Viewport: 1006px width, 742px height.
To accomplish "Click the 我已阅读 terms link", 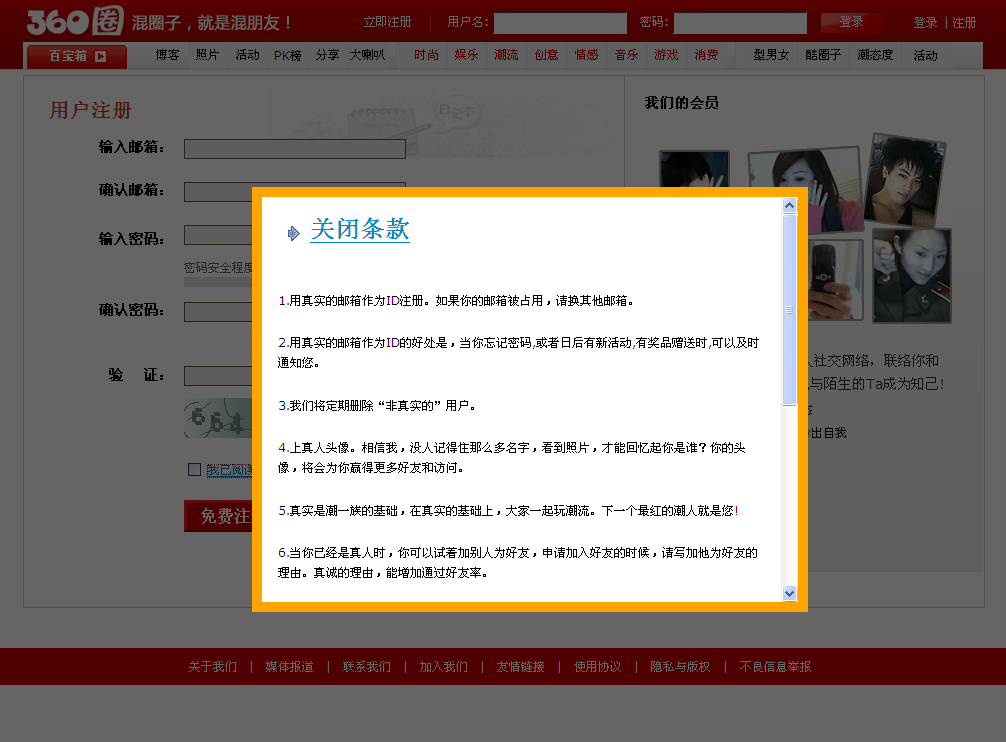I will (x=229, y=470).
